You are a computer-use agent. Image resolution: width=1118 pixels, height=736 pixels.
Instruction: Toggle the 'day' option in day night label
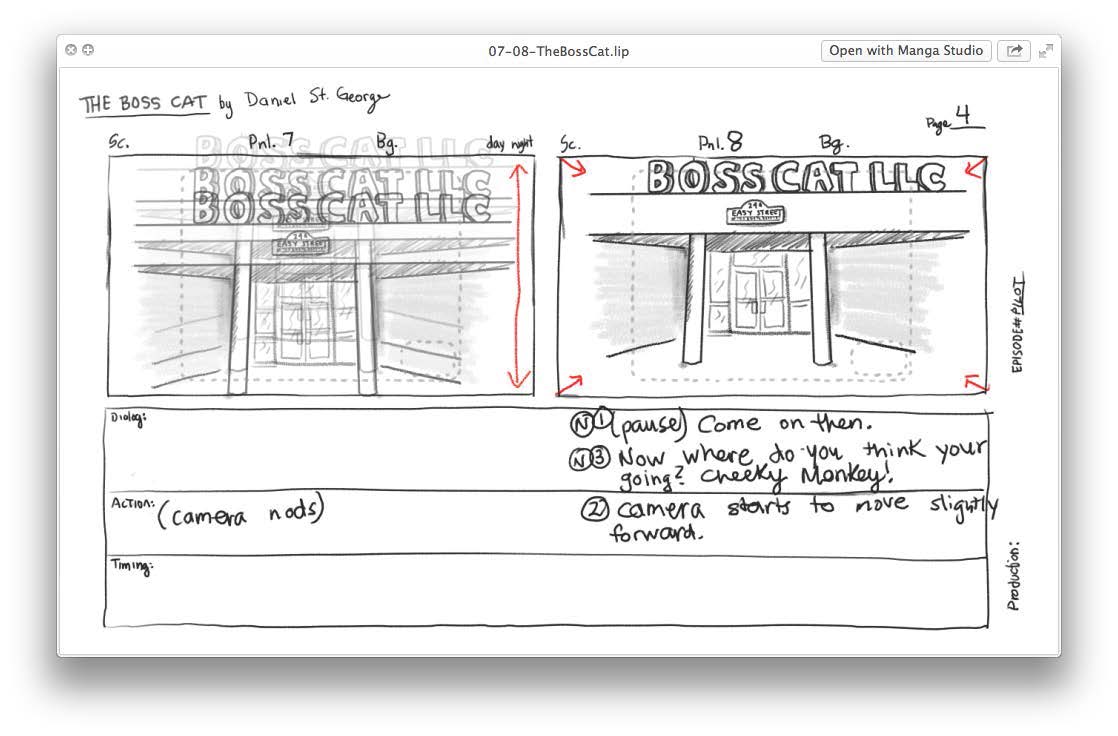click(493, 143)
